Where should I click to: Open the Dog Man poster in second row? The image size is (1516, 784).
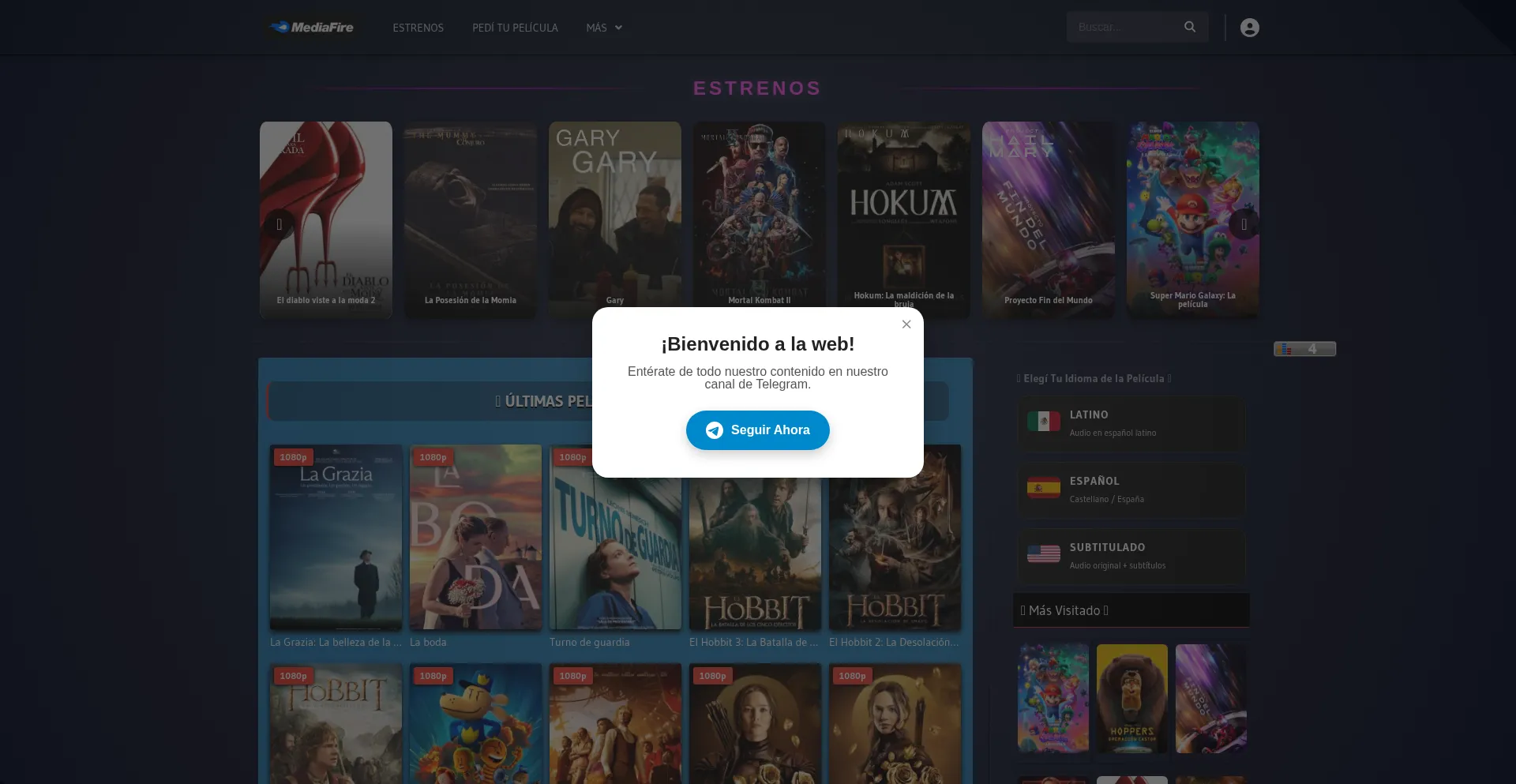475,723
